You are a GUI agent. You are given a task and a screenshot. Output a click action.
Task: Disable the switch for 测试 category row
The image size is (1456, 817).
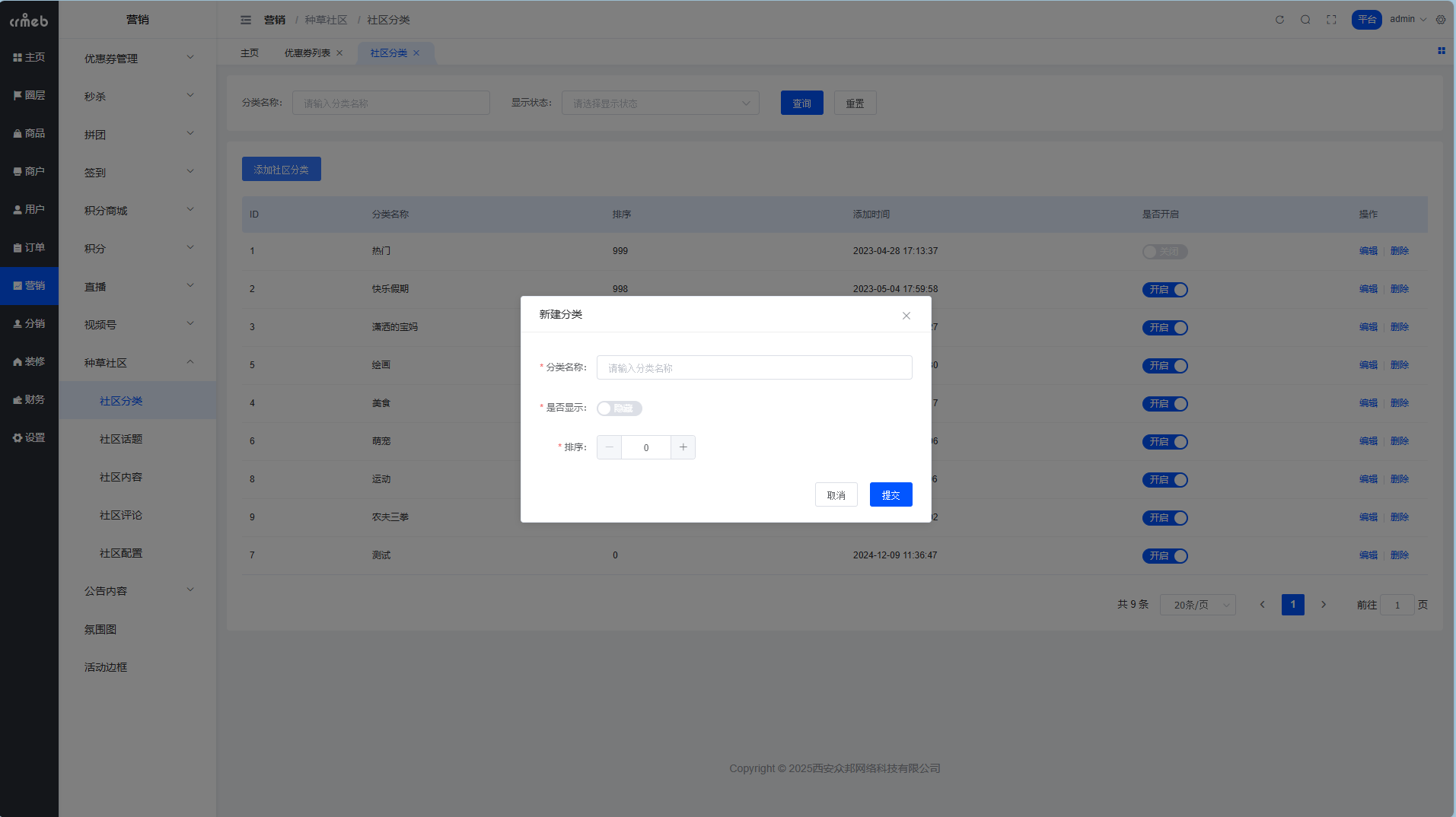1164,556
